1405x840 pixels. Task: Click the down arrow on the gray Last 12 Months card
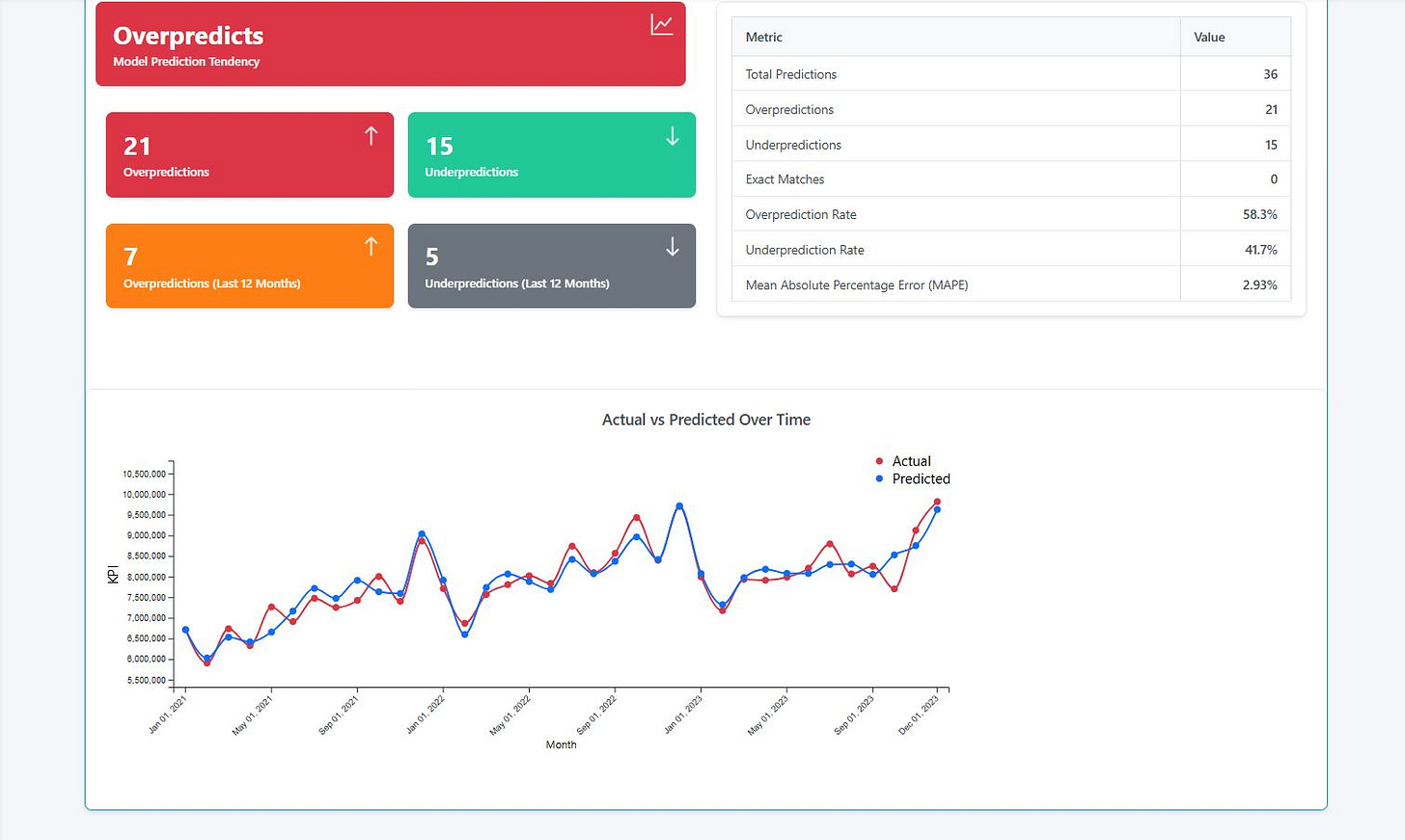coord(673,248)
